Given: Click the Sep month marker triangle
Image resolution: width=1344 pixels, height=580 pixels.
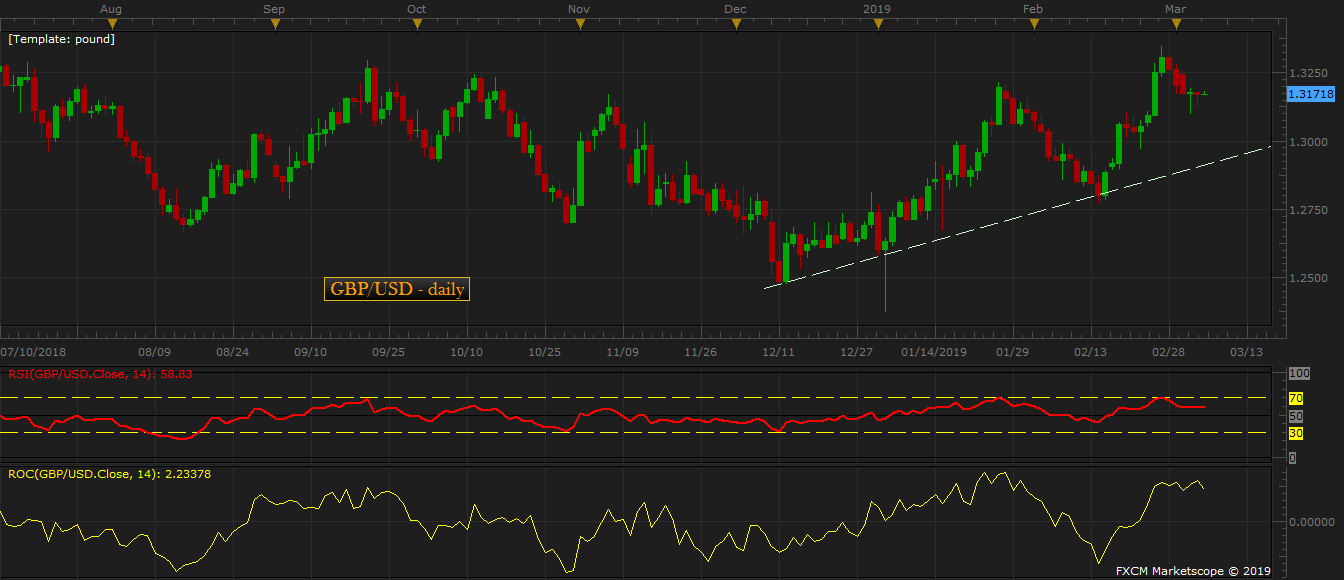Looking at the screenshot, I should 275,23.
